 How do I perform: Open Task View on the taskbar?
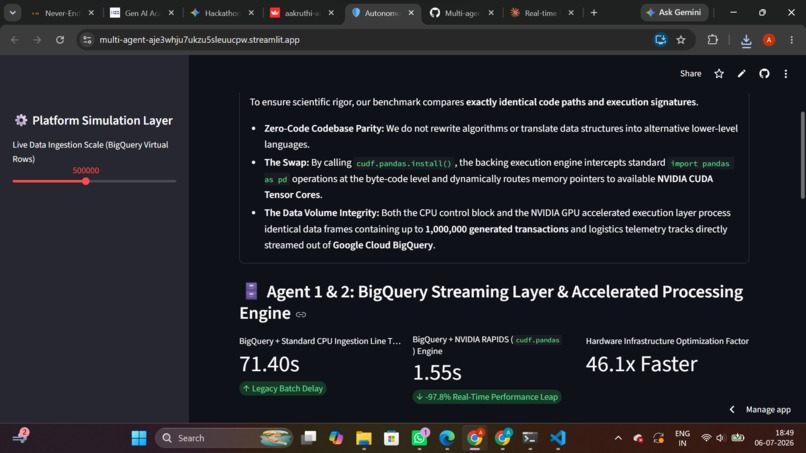pos(308,438)
